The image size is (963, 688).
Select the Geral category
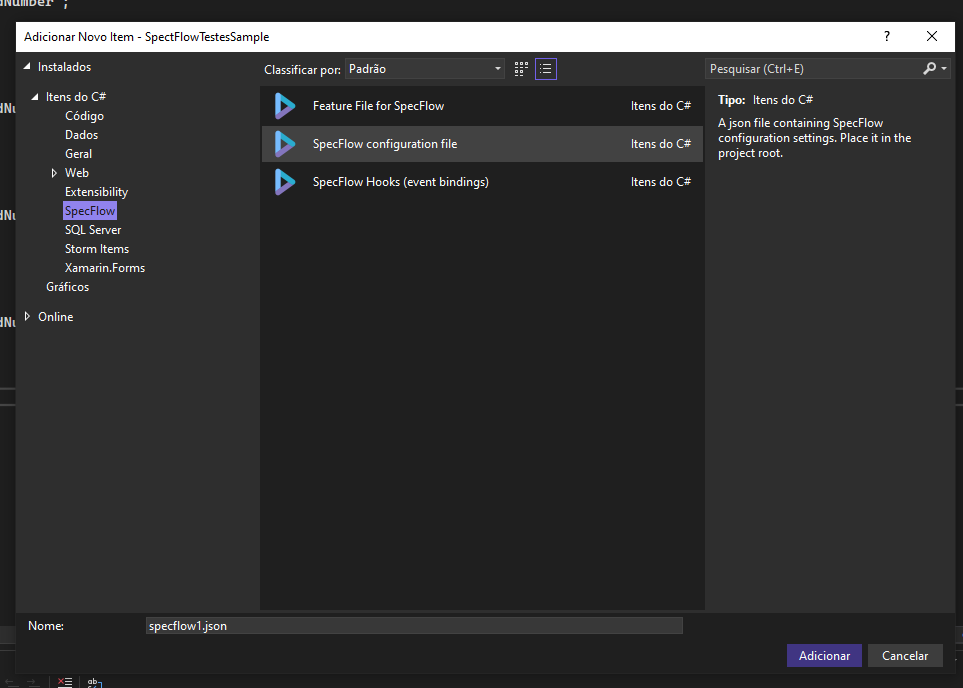pos(78,154)
